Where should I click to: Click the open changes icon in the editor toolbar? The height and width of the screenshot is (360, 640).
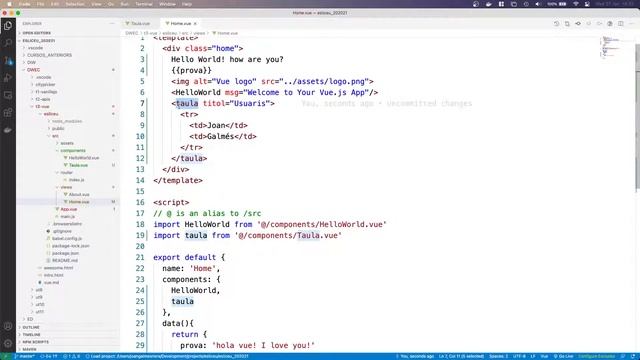[x=567, y=24]
